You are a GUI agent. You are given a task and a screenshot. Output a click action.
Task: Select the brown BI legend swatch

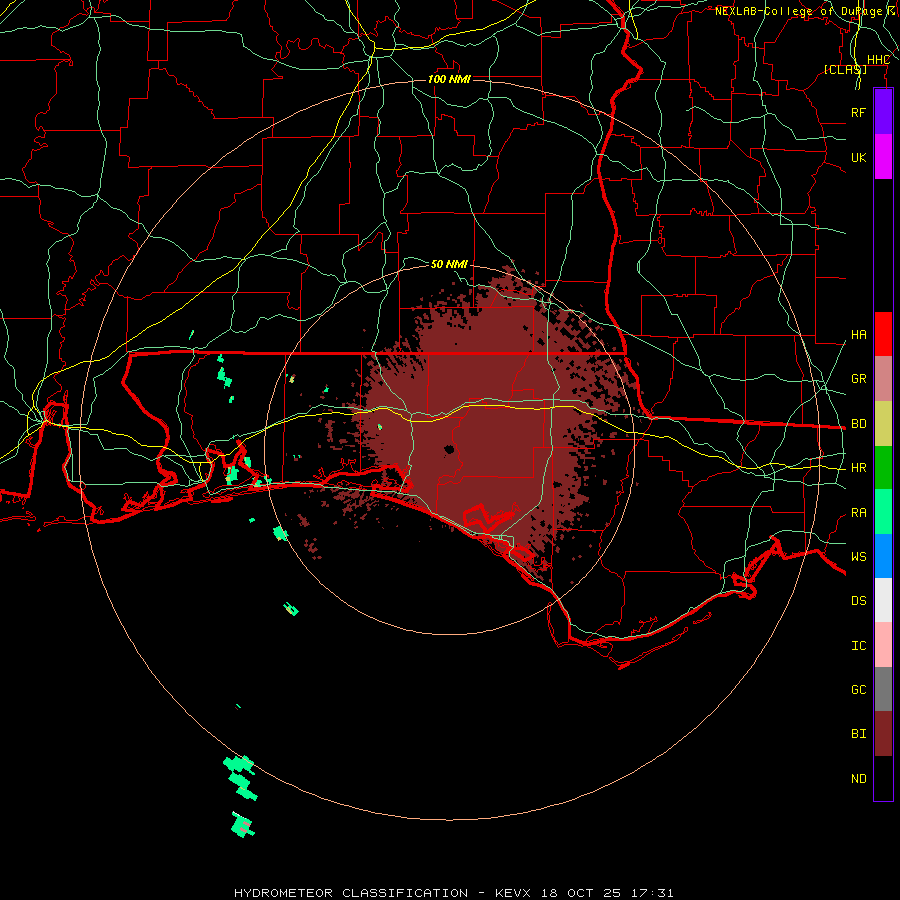pos(883,734)
